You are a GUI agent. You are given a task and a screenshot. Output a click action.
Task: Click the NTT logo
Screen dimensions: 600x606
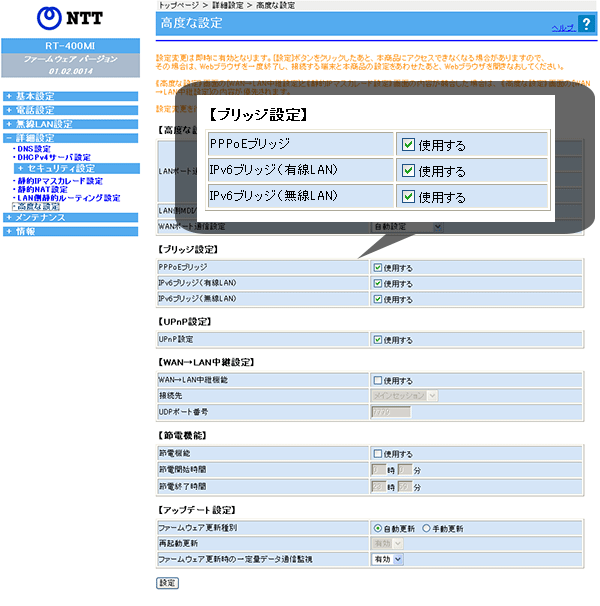click(x=70, y=18)
